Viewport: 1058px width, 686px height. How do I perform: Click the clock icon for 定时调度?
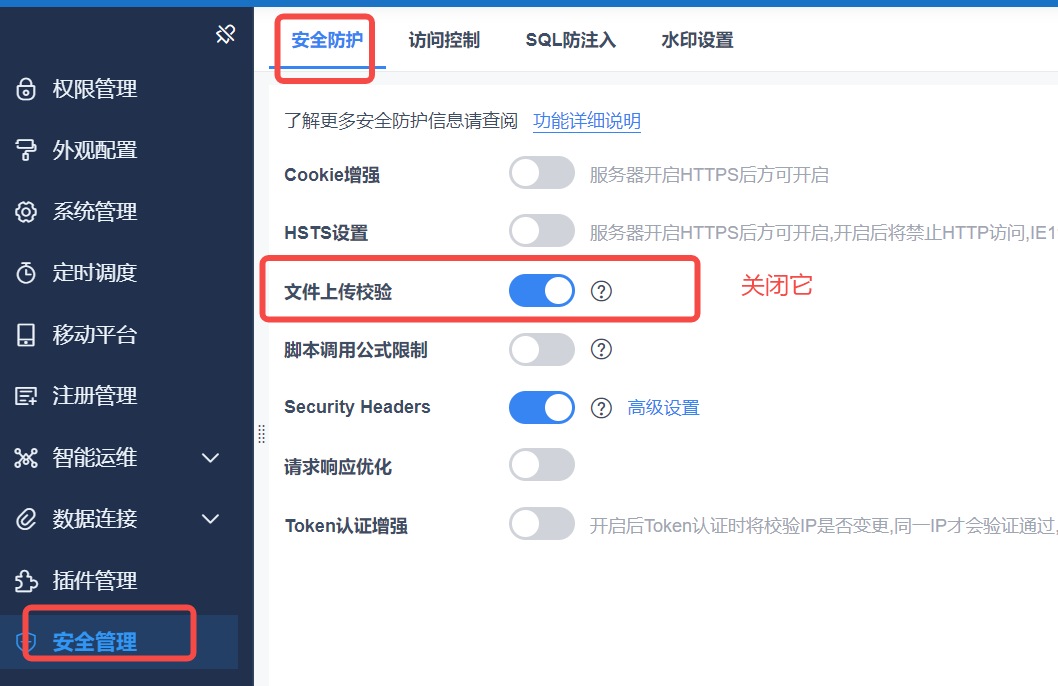coord(26,273)
